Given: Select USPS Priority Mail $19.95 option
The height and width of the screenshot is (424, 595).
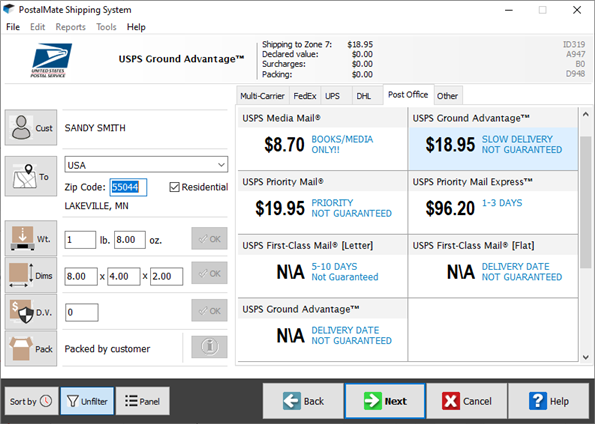Looking at the screenshot, I should [x=322, y=203].
